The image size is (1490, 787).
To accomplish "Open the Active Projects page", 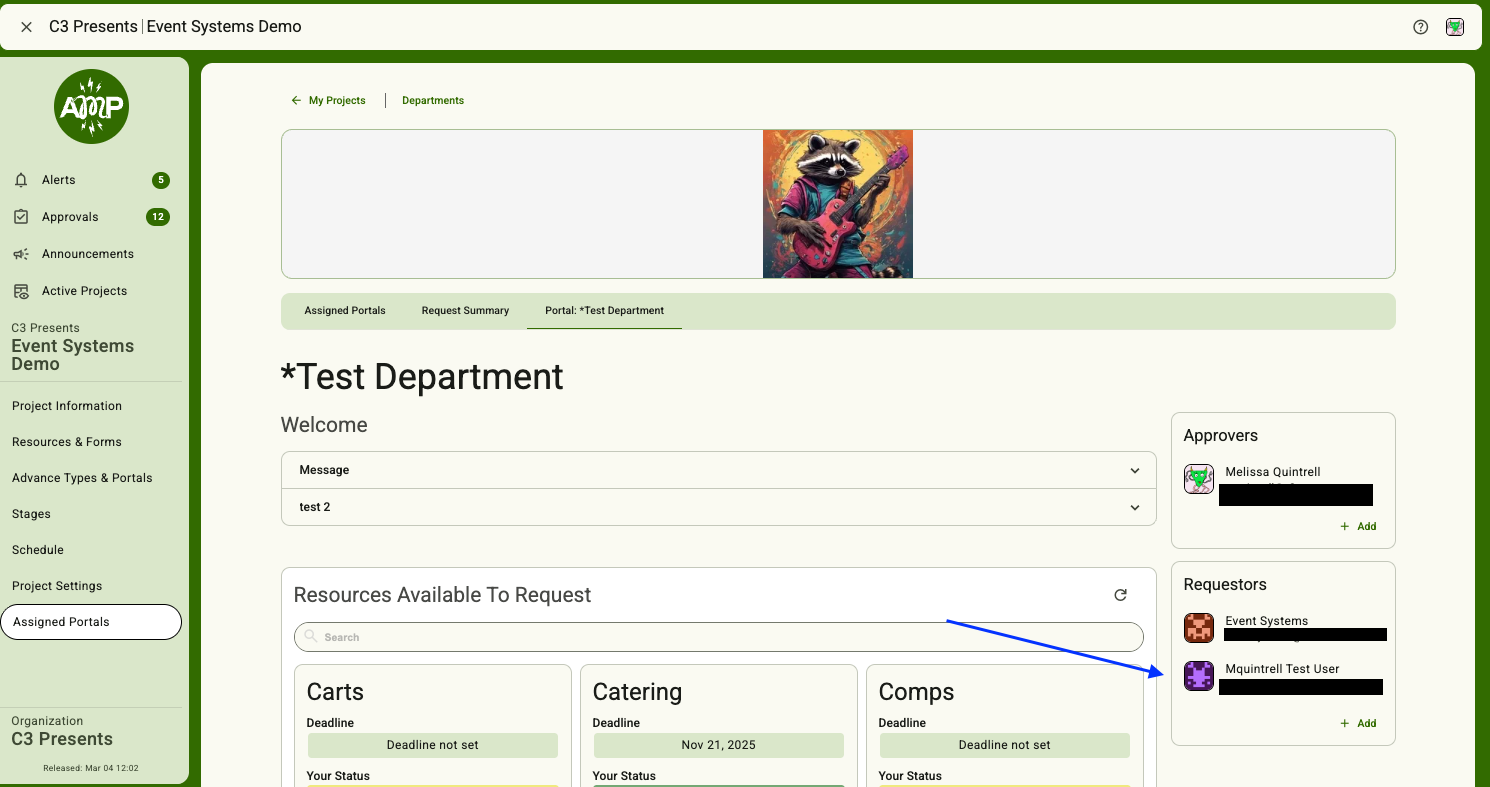I will (x=84, y=291).
